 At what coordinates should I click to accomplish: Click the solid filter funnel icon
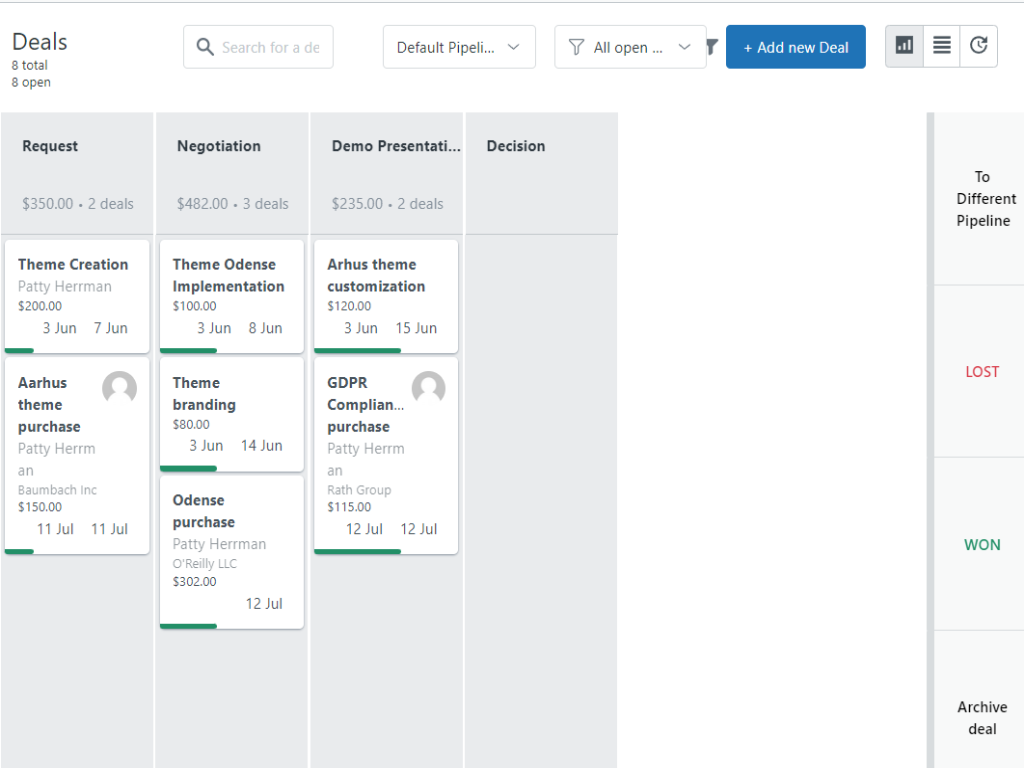(x=712, y=46)
